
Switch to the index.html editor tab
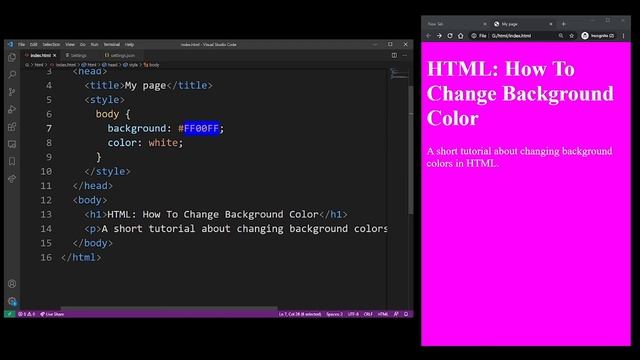[40, 55]
